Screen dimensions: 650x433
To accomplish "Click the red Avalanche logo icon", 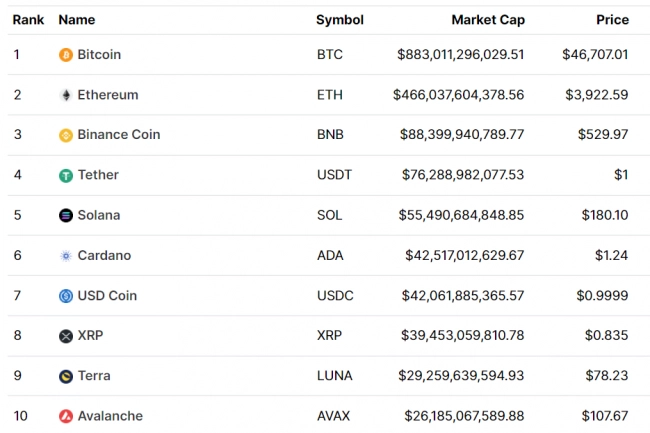I will [66, 416].
